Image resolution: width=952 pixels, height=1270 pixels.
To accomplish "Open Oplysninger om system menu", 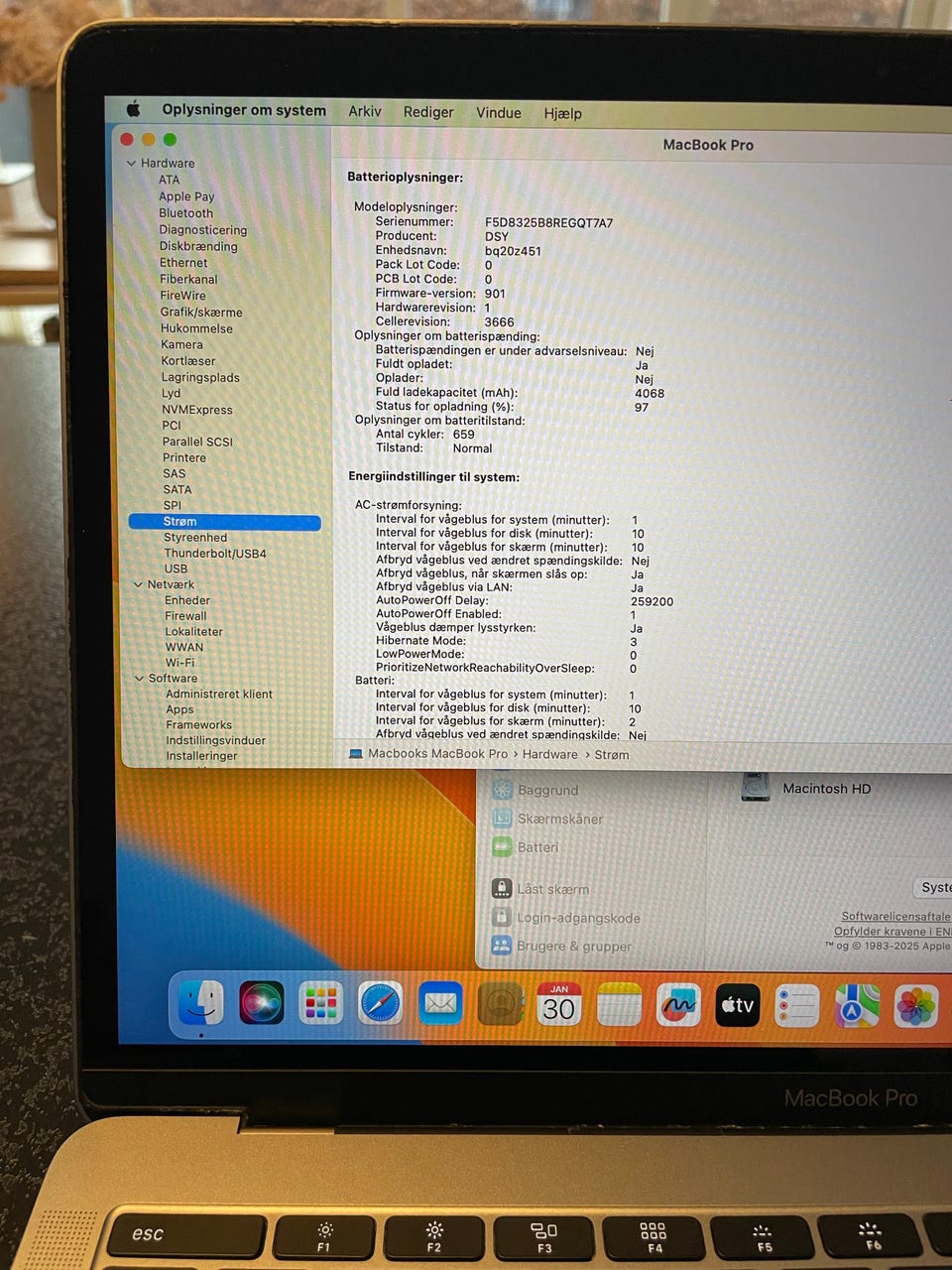I will pos(244,110).
